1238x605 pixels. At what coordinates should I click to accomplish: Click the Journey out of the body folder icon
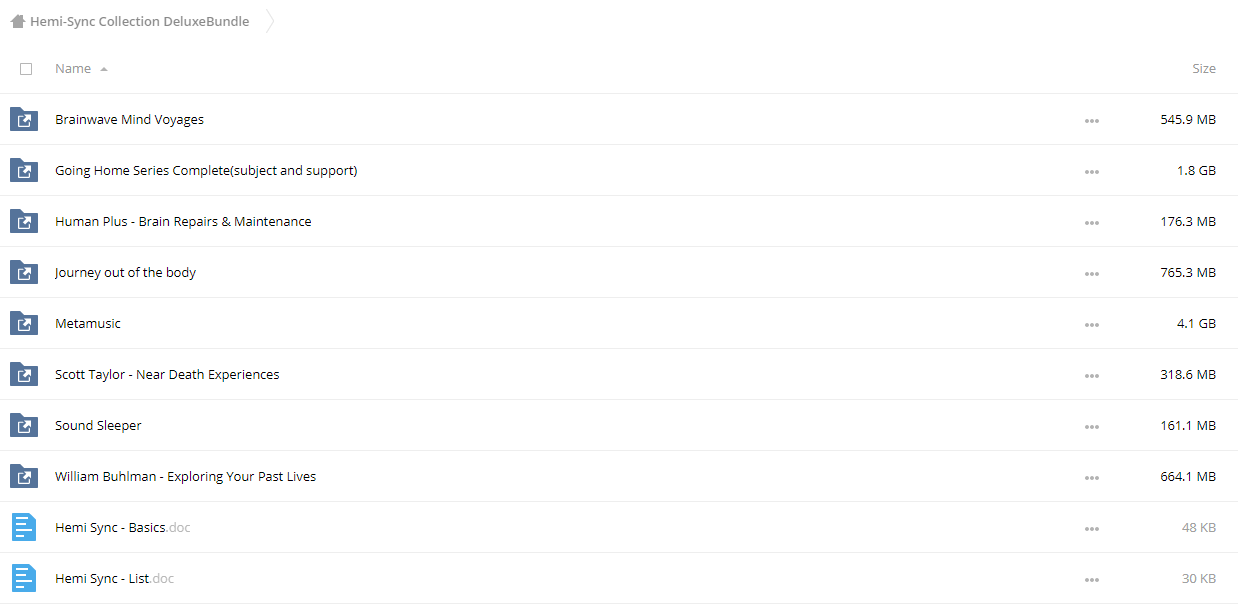coord(24,272)
